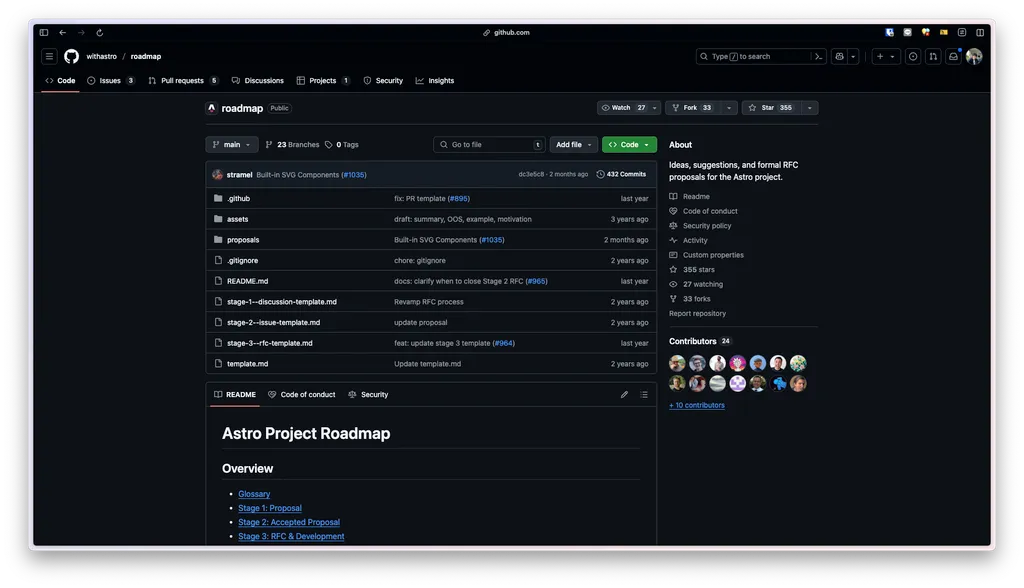Switch to the Discussions tab
Screen dimensions: 1024x588
[x=257, y=81]
